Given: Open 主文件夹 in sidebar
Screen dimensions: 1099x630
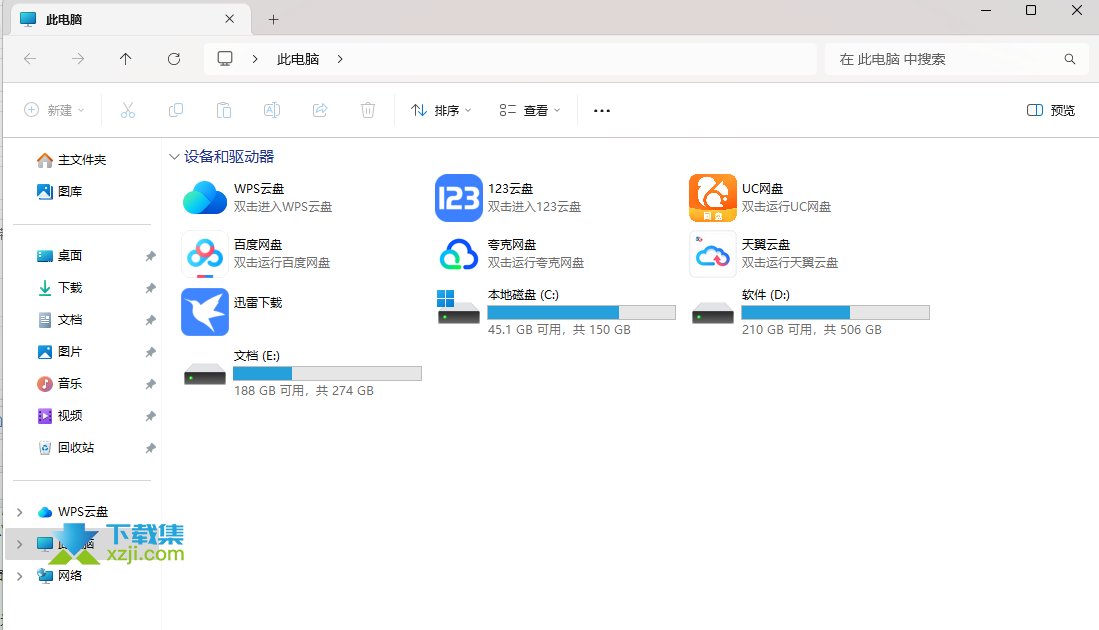Looking at the screenshot, I should click(x=71, y=160).
